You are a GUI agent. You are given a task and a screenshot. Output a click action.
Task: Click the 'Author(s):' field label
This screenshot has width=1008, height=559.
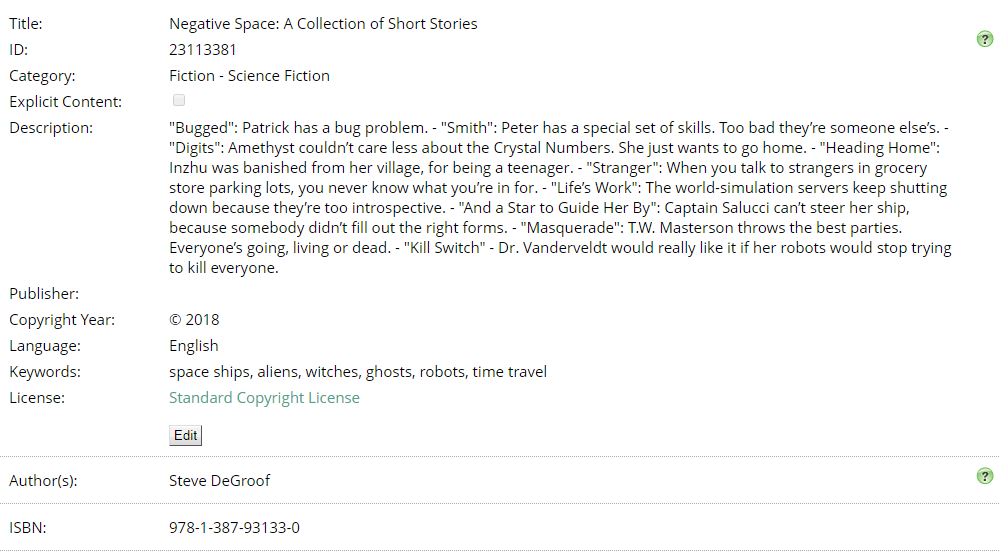[x=43, y=480]
